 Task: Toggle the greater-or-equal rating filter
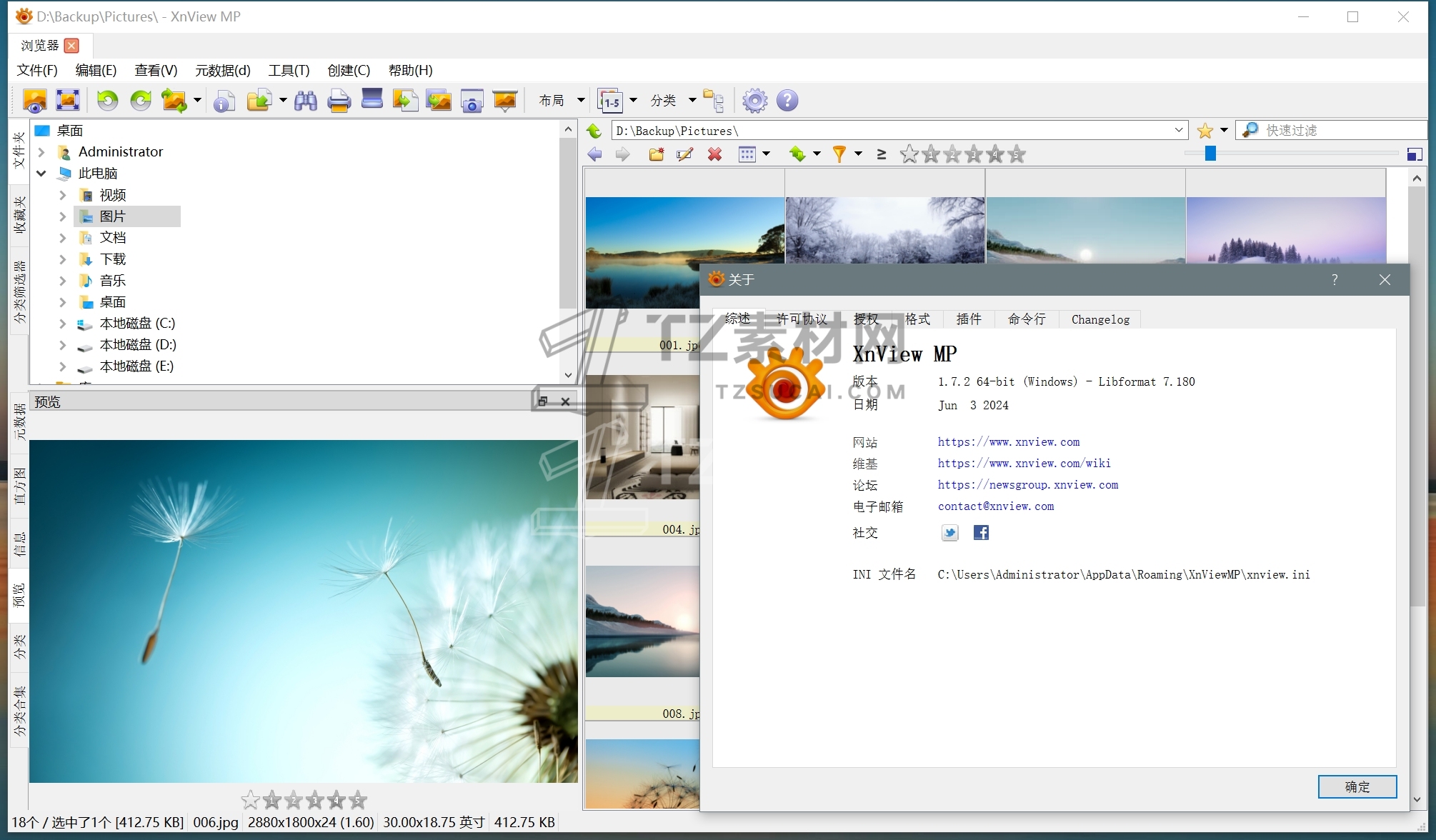point(882,154)
